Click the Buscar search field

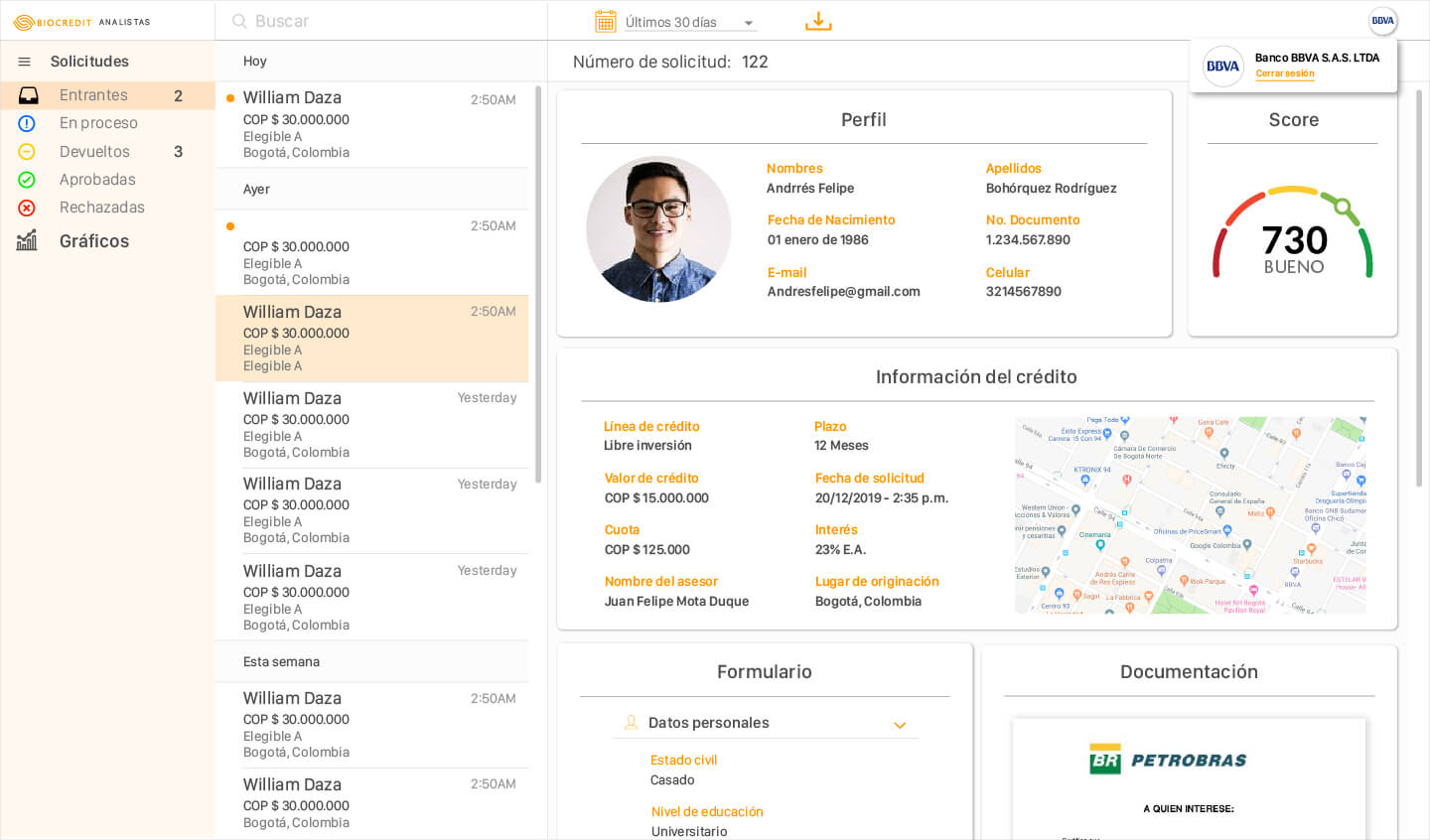[x=387, y=21]
